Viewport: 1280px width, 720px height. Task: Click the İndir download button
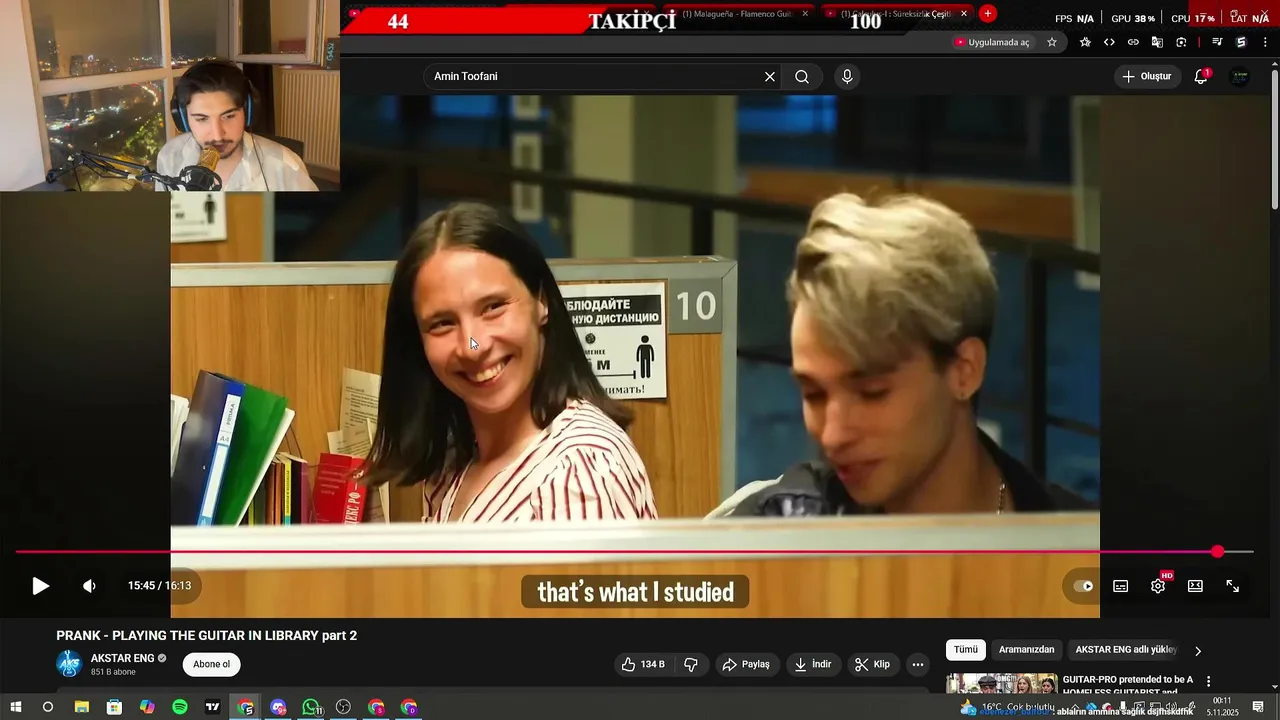(x=813, y=664)
